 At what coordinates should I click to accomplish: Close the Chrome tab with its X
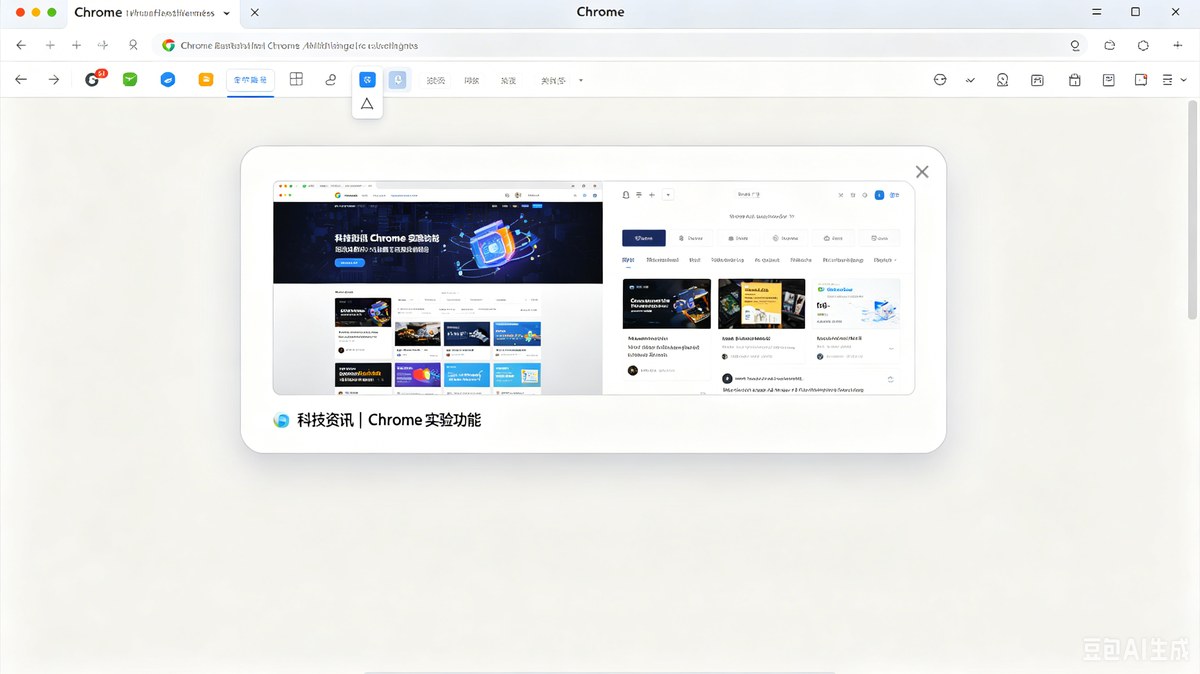pos(254,13)
